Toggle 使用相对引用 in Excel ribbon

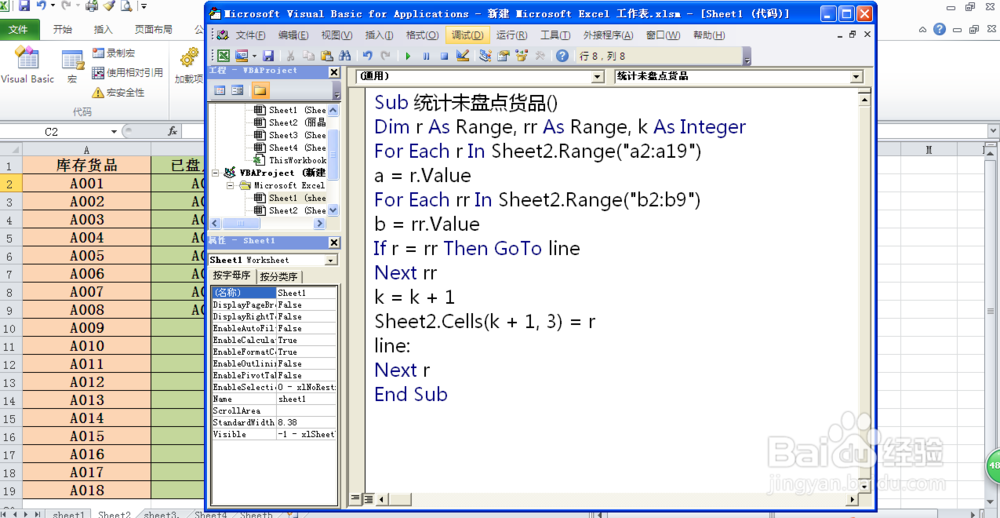point(128,73)
